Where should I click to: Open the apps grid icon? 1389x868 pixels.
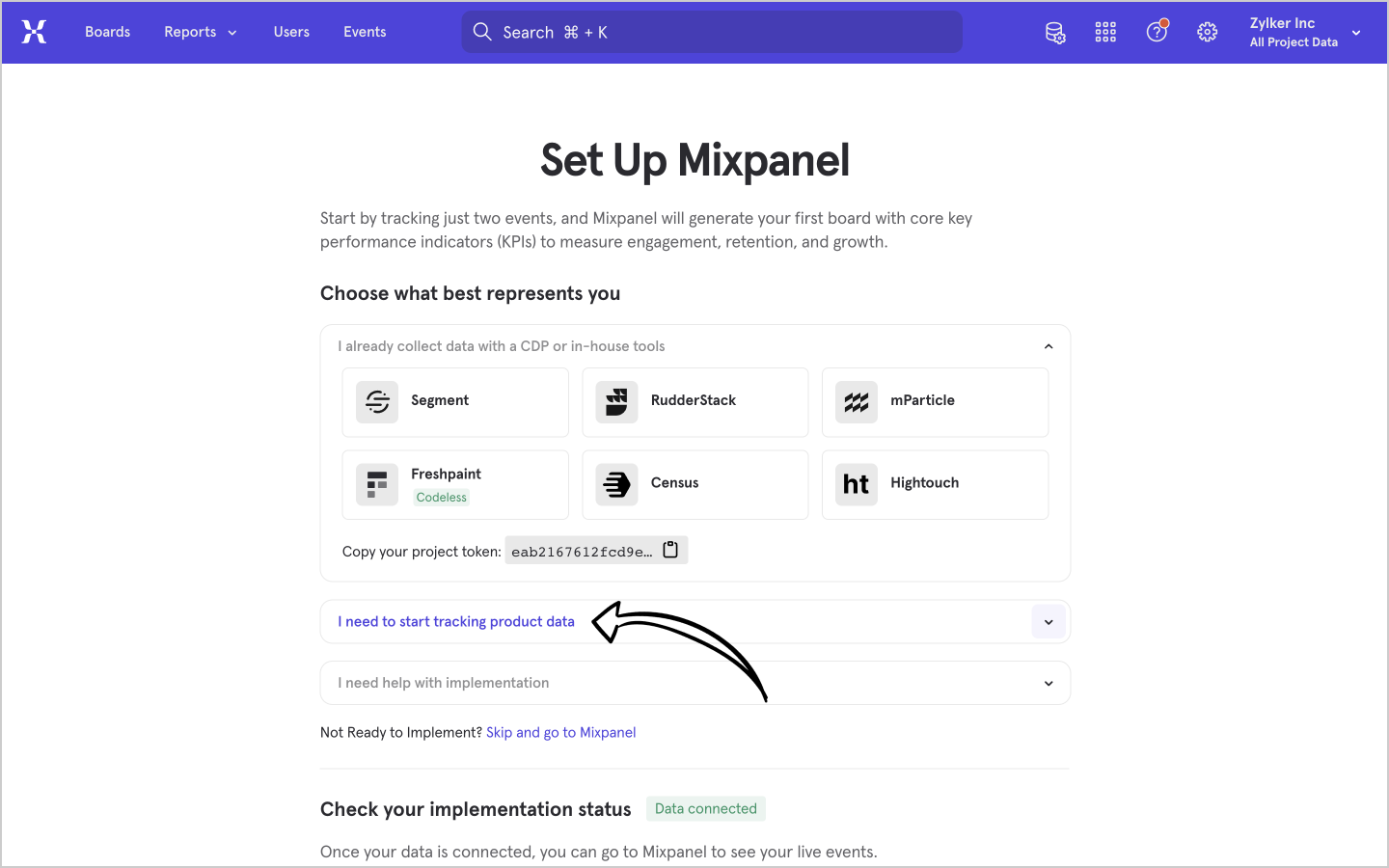pos(1105,33)
